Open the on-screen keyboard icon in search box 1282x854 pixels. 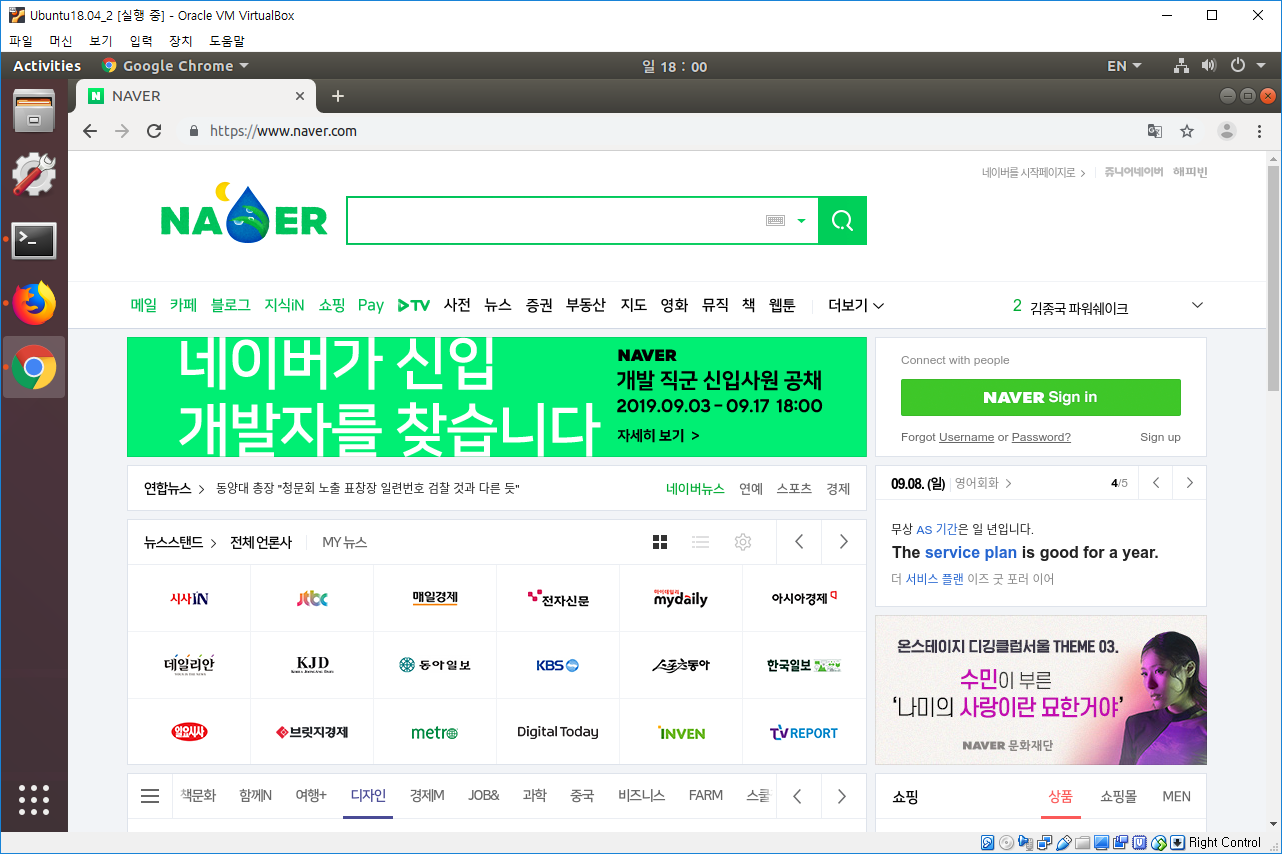775,221
